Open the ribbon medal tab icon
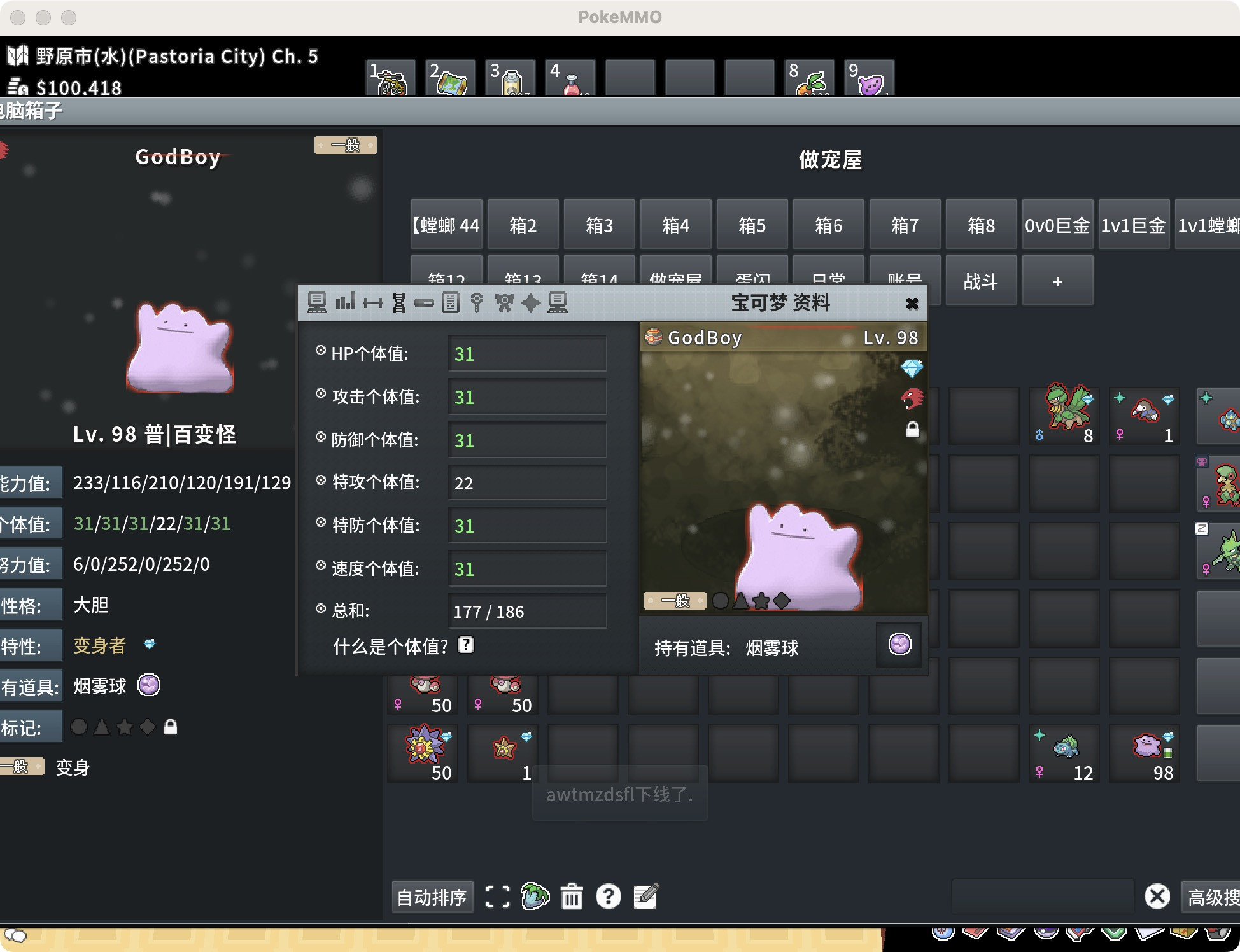Viewport: 1240px width, 952px height. coord(504,303)
